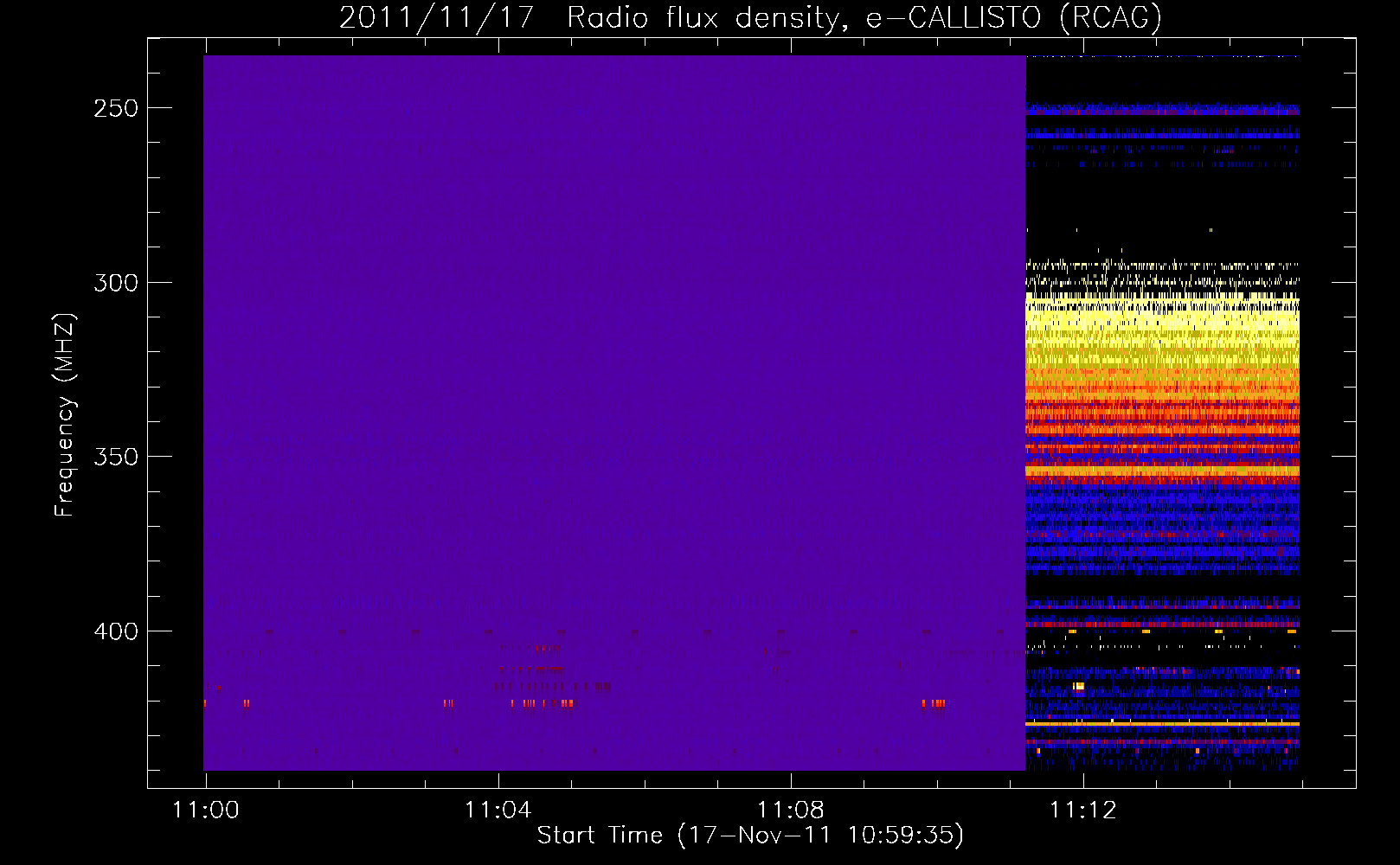The image size is (1400, 865).
Task: Click the 11:12 time tick label
Action: (1082, 810)
